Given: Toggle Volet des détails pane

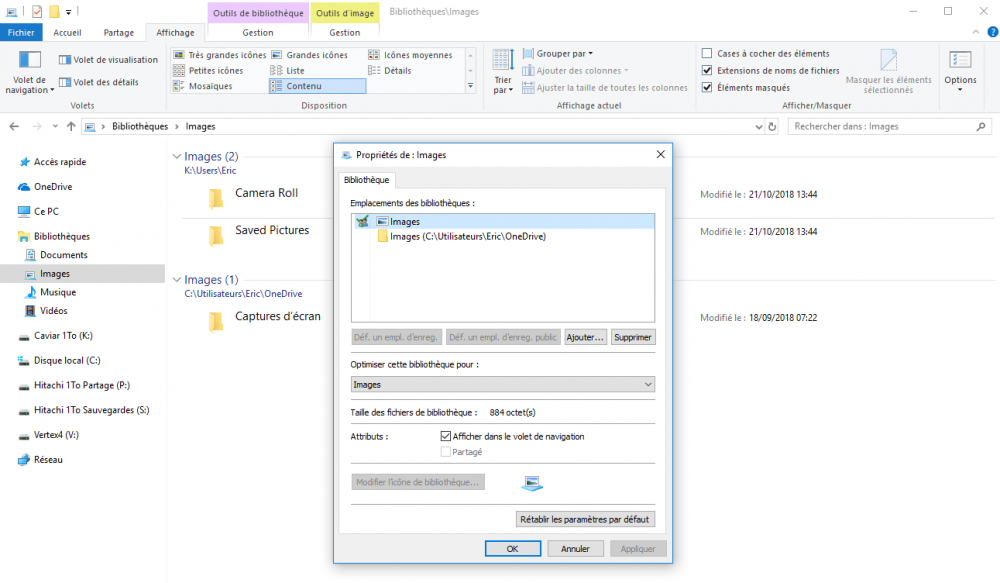Looking at the screenshot, I should click(x=98, y=82).
